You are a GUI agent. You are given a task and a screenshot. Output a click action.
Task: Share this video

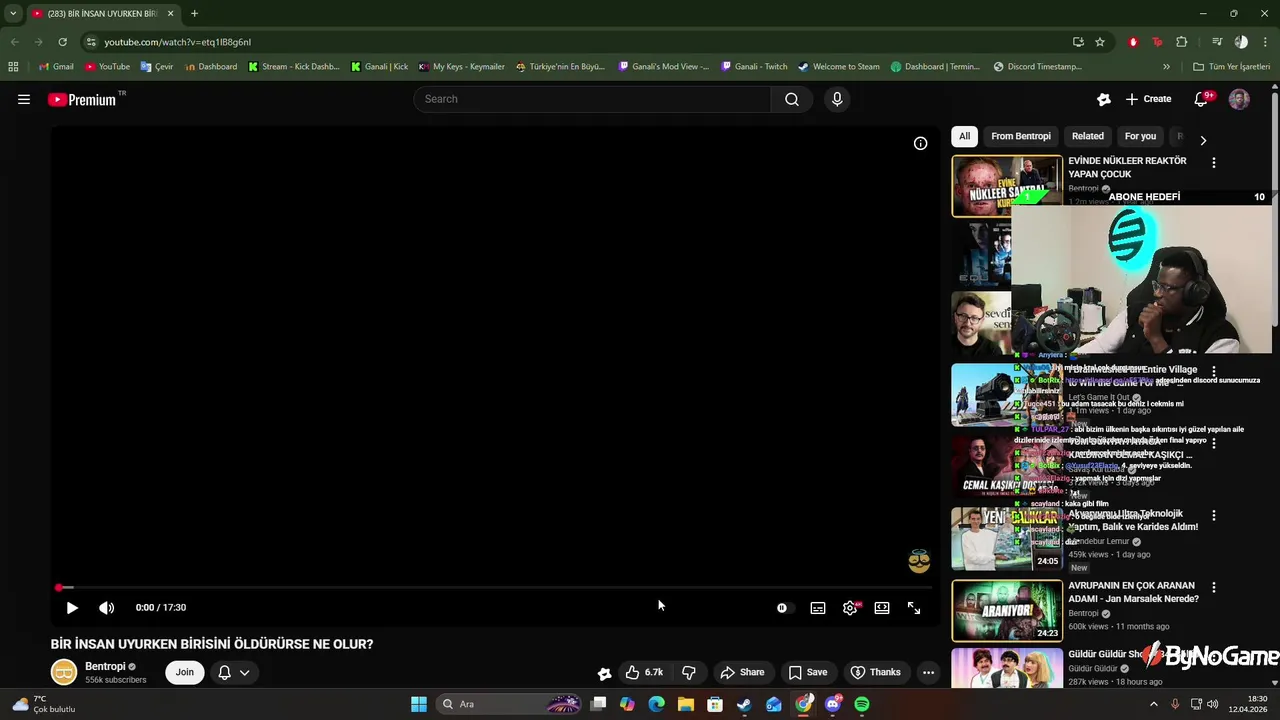pyautogui.click(x=742, y=672)
